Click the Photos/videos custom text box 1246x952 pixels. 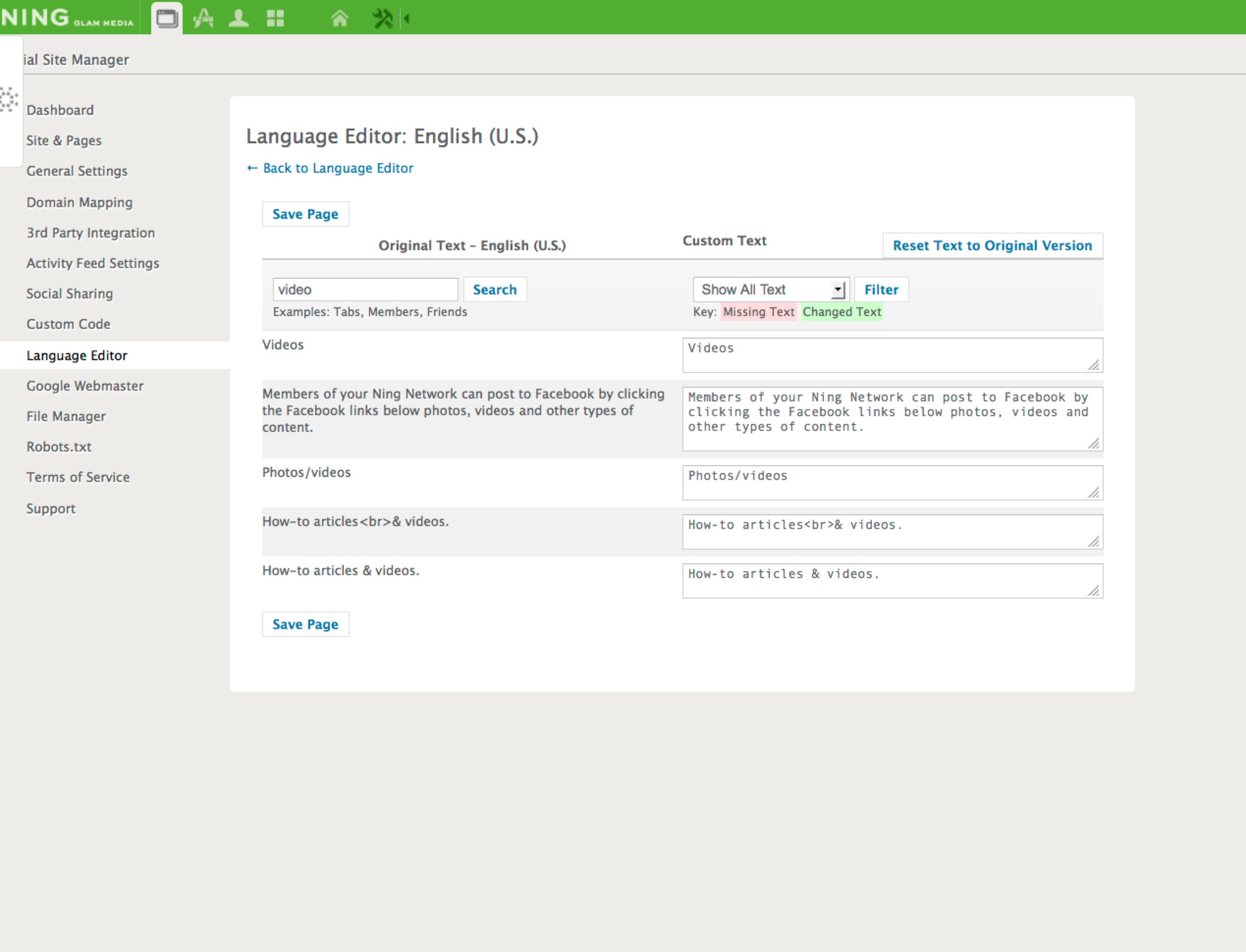coord(893,483)
